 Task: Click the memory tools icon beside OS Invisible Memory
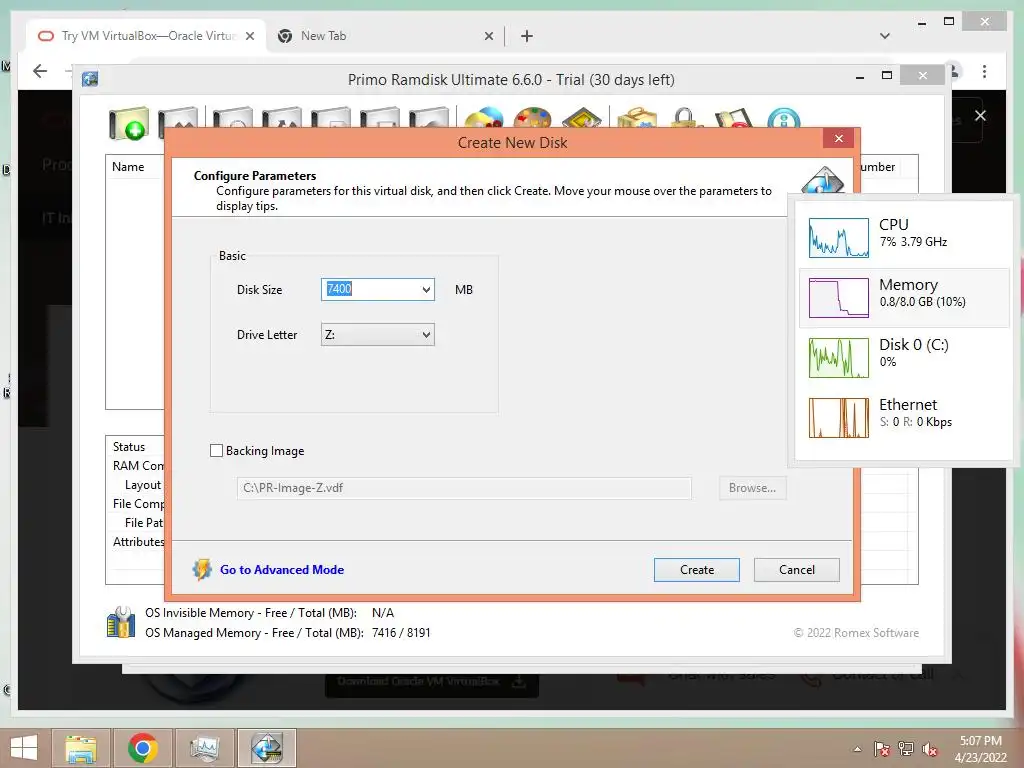(121, 622)
